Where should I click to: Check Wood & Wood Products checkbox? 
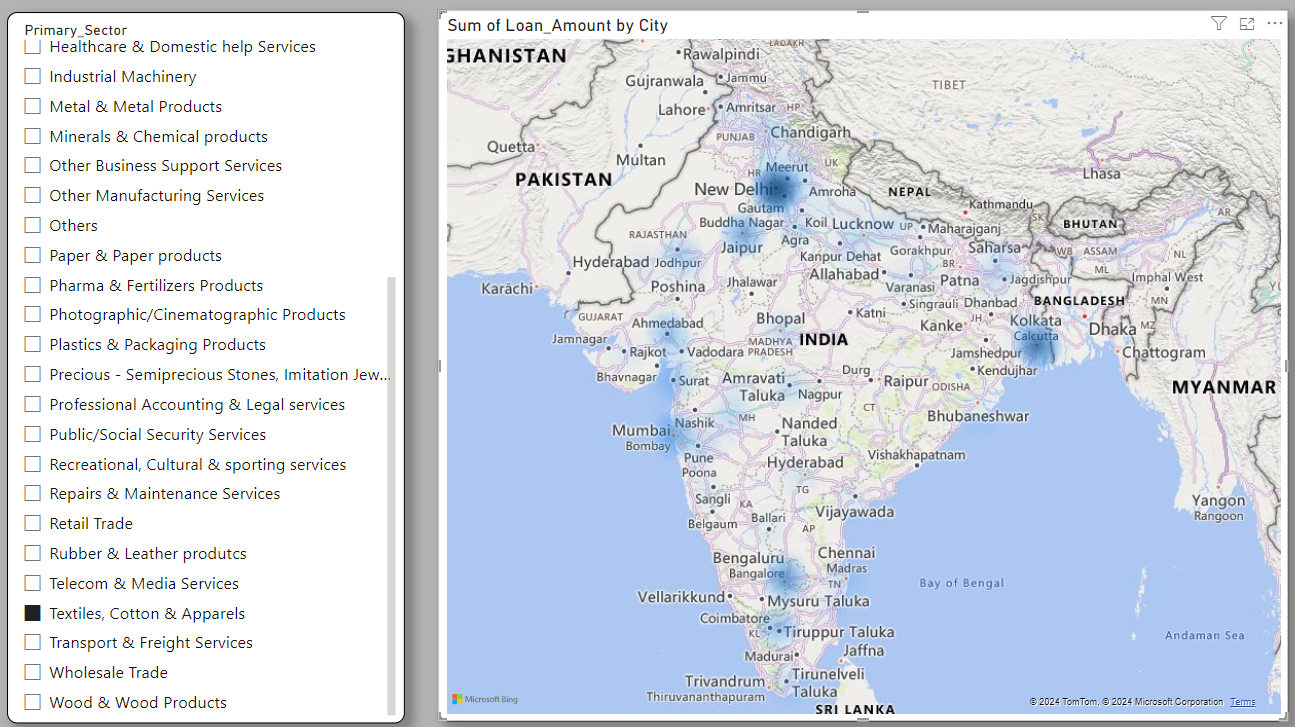[33, 702]
